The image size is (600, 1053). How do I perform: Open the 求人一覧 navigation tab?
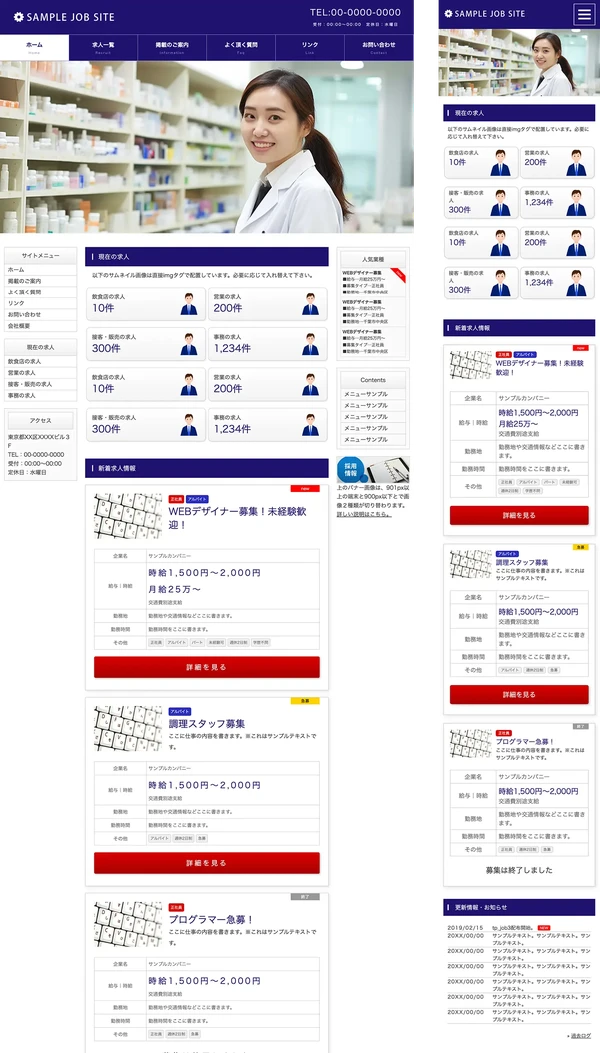click(x=103, y=47)
